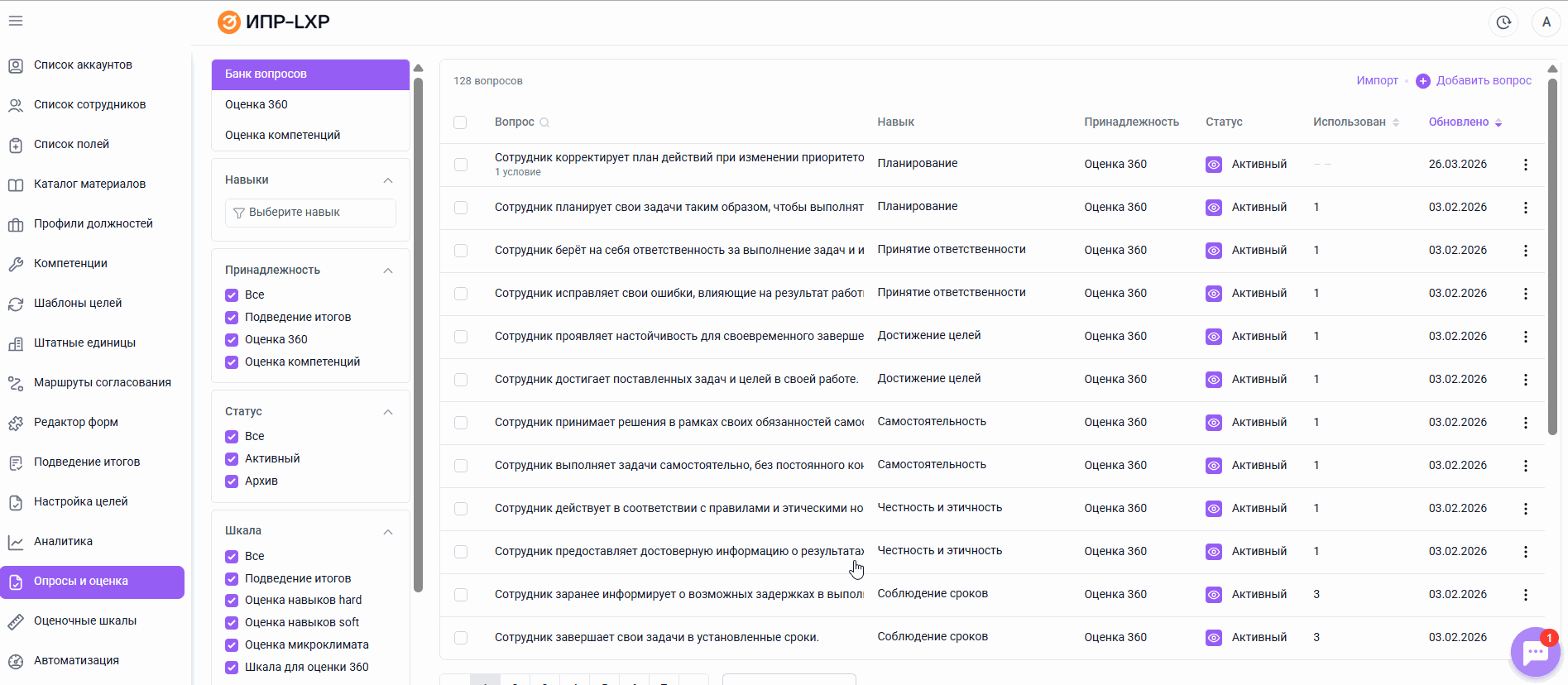Viewport: 1568px width, 685px height.
Task: Open the history clock icon in header
Action: 1503,22
